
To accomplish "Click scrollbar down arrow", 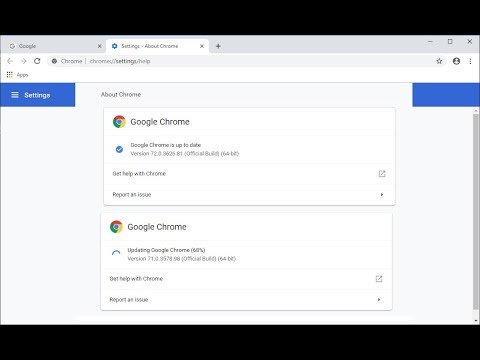I will pyautogui.click(x=476, y=321).
